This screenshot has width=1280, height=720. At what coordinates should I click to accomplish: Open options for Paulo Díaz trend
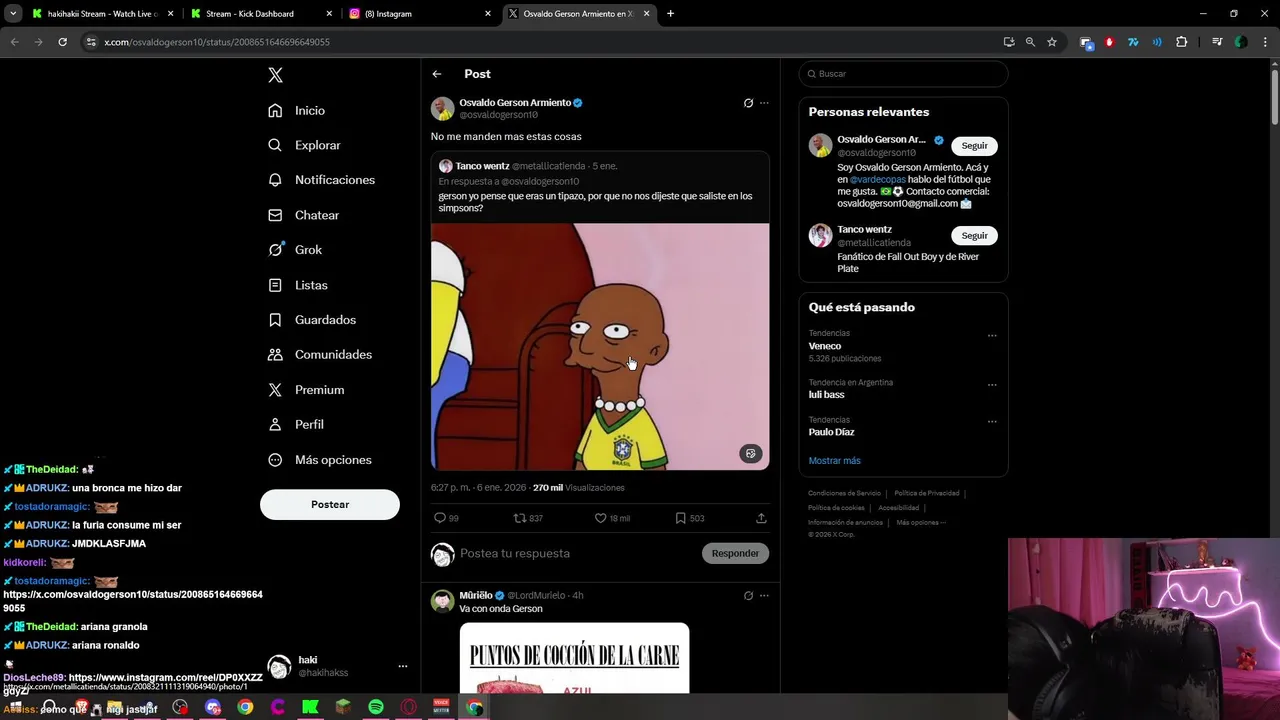992,422
